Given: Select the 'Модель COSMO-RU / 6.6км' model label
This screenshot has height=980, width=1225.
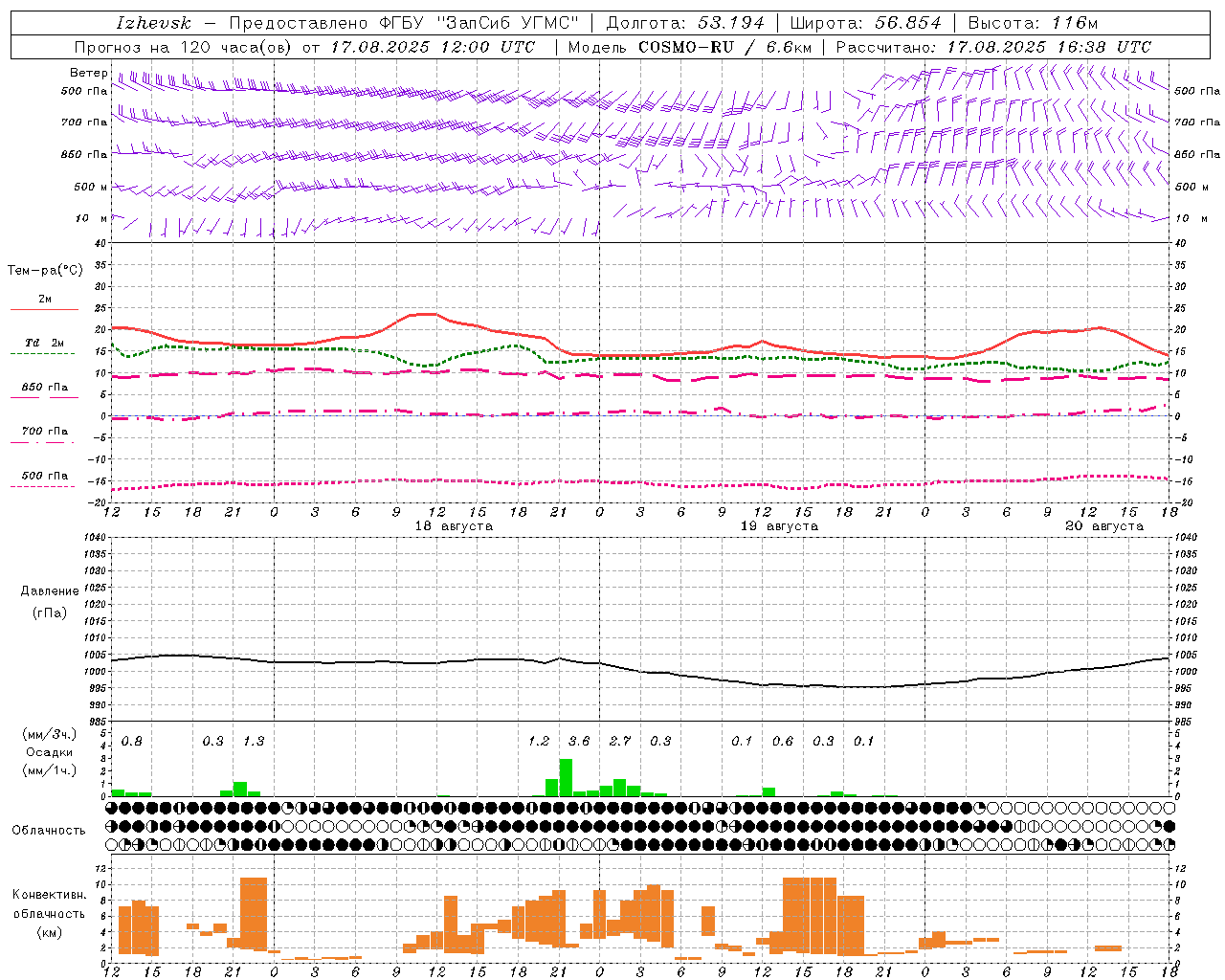Looking at the screenshot, I should [x=689, y=47].
